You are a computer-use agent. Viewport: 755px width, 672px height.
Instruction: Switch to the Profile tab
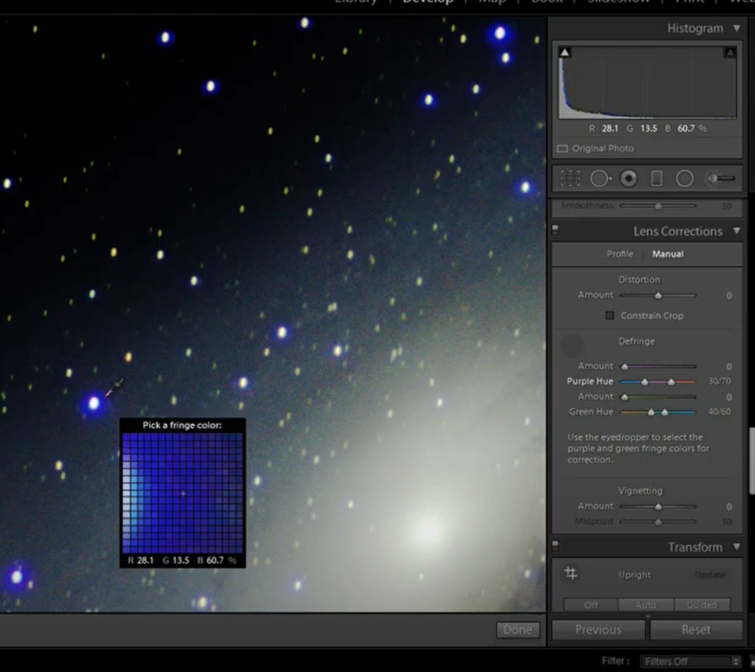[x=620, y=254]
